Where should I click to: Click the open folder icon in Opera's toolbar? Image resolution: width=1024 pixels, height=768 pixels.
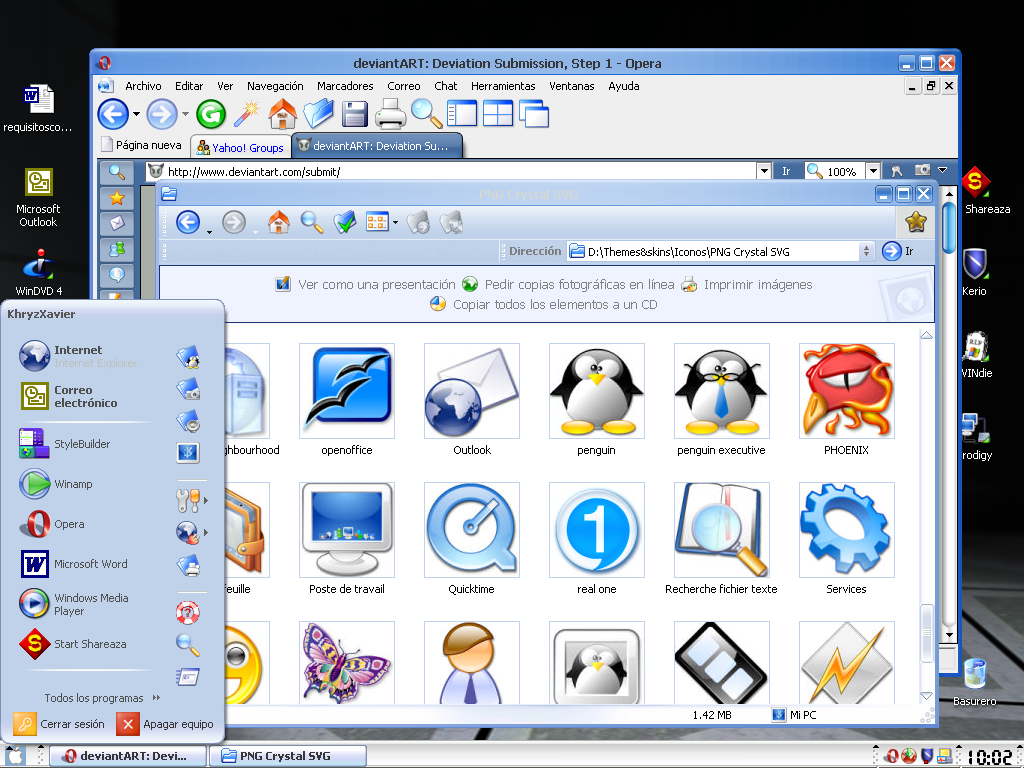click(319, 114)
